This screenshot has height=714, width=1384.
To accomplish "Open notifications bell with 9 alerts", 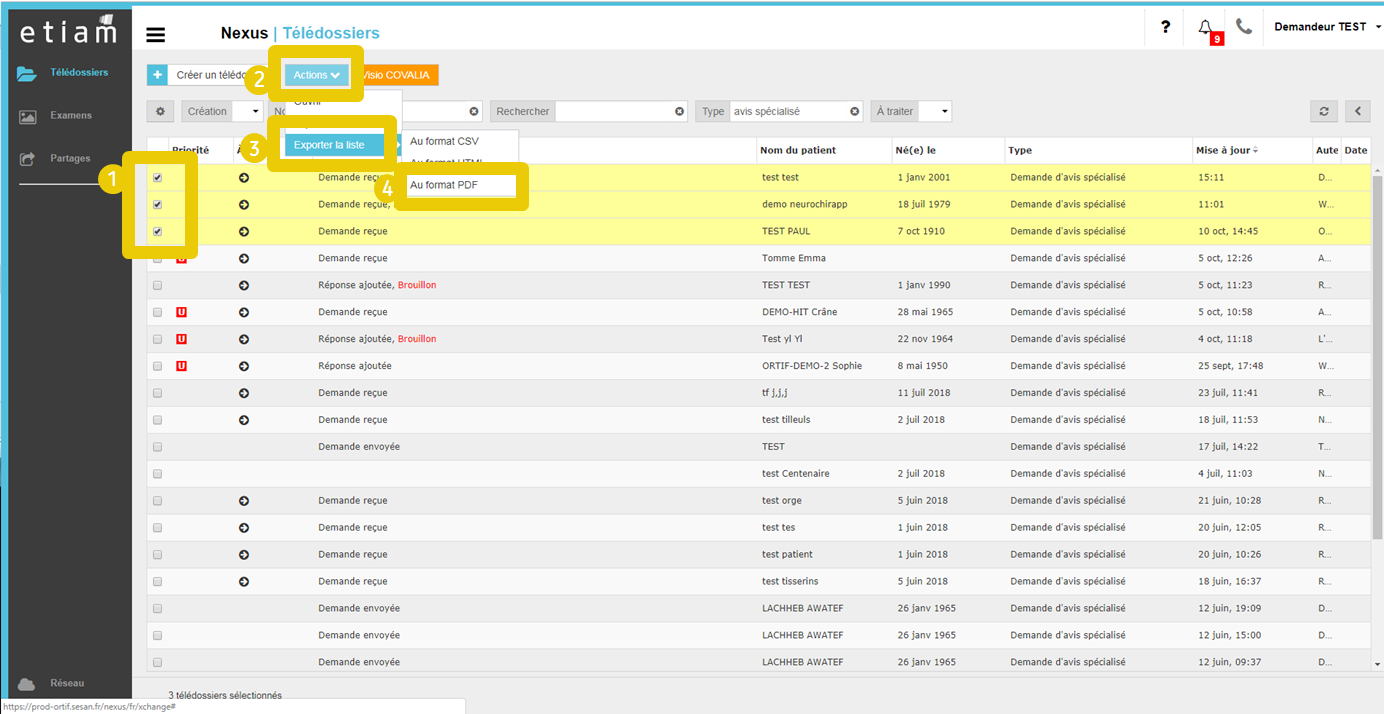I will coord(1206,28).
